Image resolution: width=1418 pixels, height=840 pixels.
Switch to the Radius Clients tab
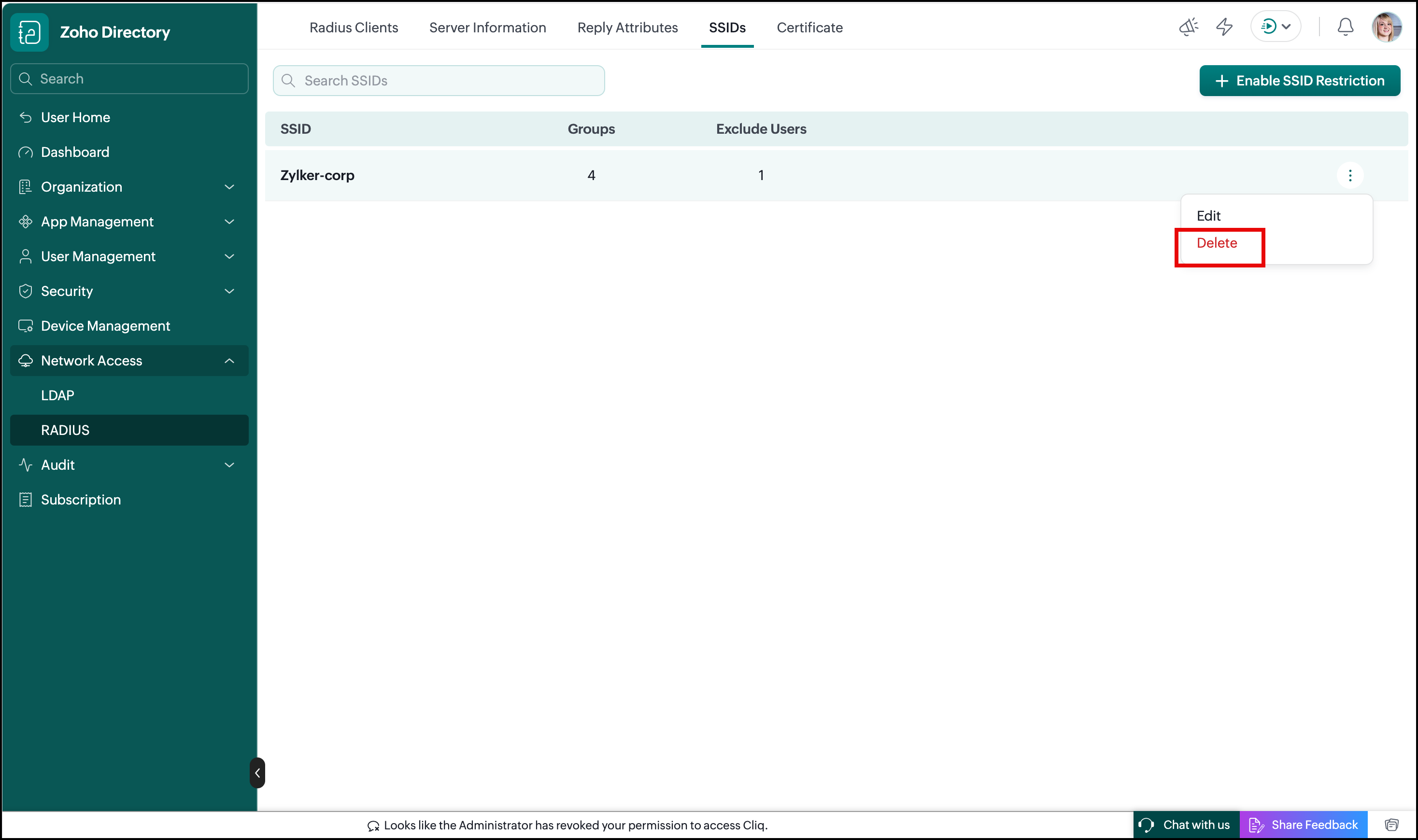354,27
